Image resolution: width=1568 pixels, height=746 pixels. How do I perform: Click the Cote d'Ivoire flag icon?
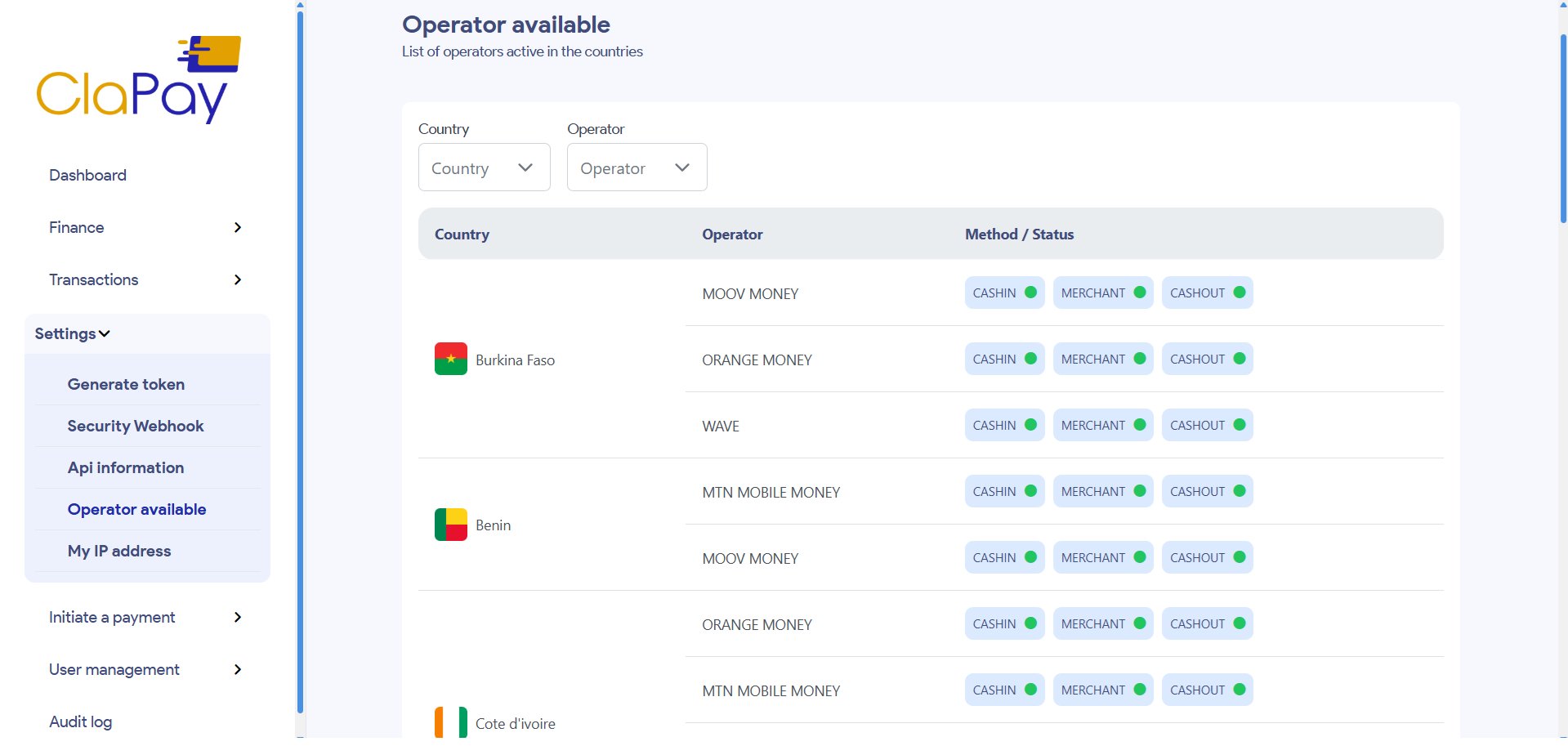click(x=450, y=723)
